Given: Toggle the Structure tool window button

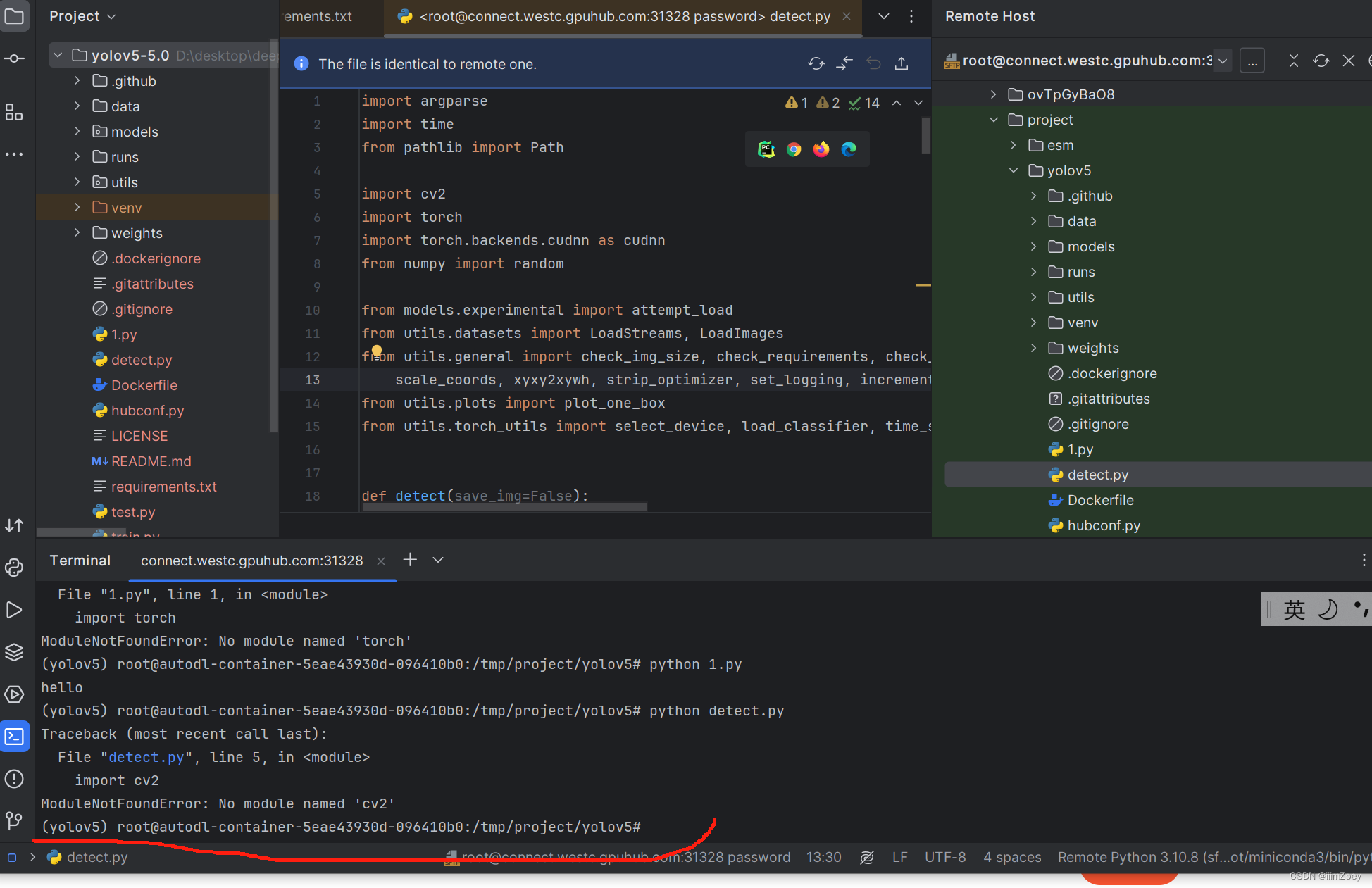Looking at the screenshot, I should 15,113.
